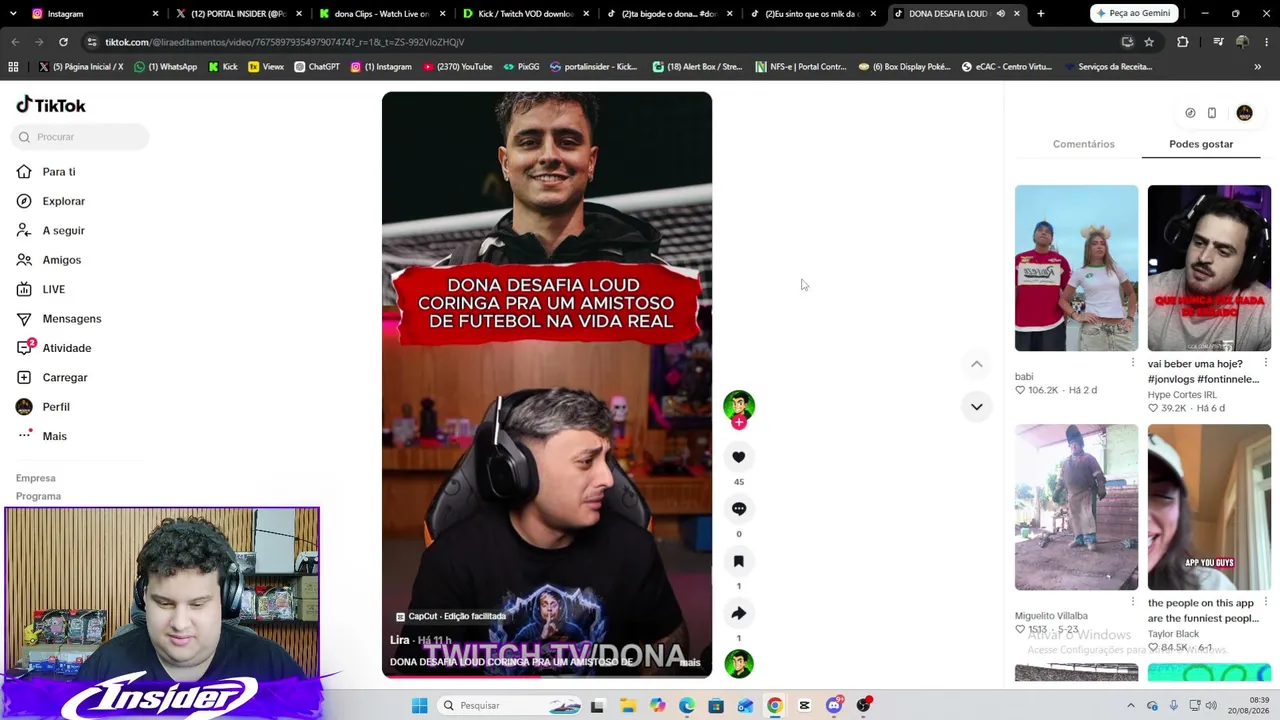Screen dimensions: 1280x720
Task: Open options for the babi video
Action: [1132, 362]
